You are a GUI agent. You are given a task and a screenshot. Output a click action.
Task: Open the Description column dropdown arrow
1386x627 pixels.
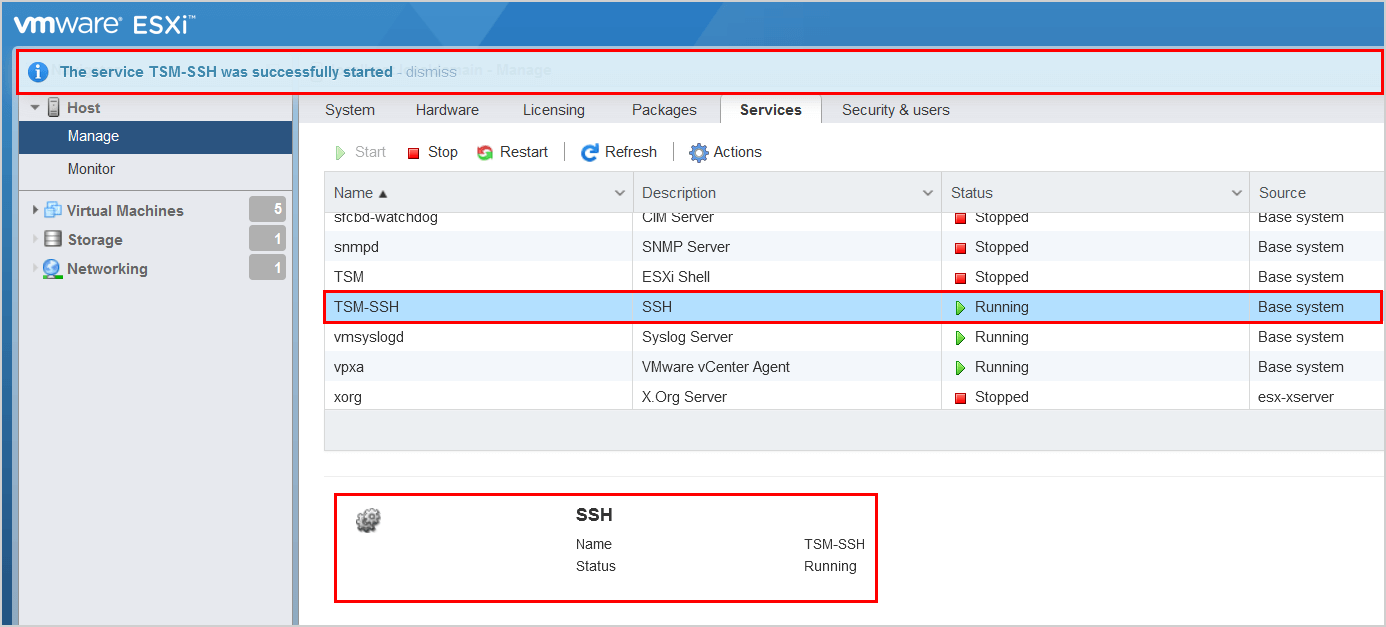[927, 193]
